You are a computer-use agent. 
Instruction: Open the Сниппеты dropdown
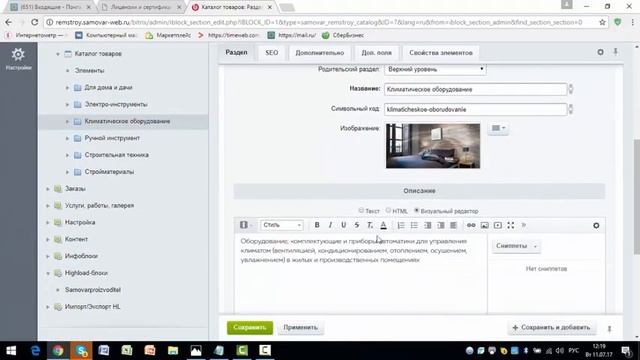point(516,246)
